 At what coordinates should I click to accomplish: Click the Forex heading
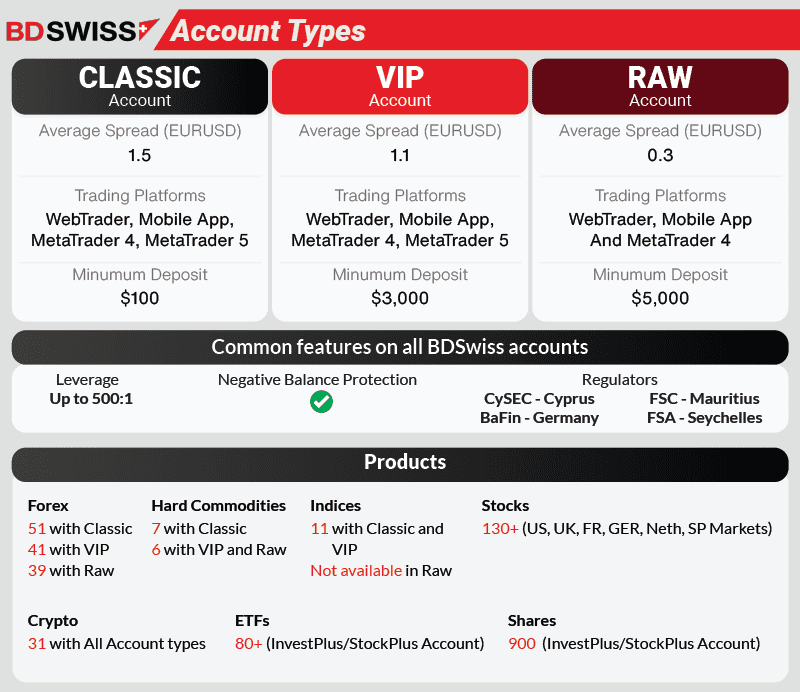pos(48,506)
